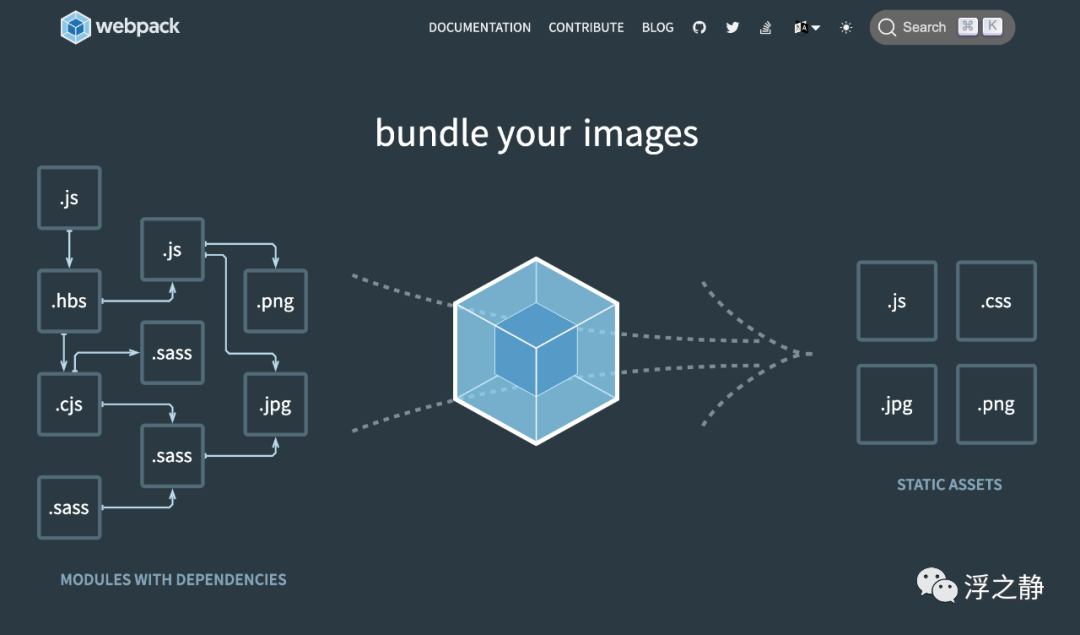Toggle the light/dark theme sun icon
This screenshot has height=635, width=1080.
(x=846, y=28)
